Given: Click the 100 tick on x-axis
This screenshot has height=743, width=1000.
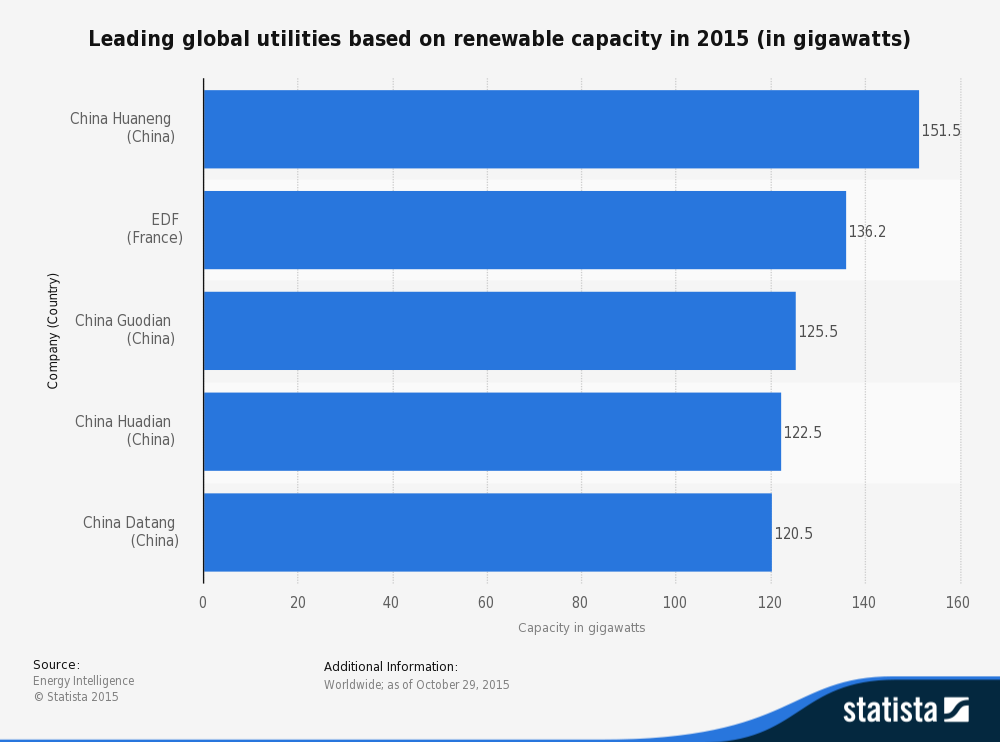Looking at the screenshot, I should click(675, 602).
